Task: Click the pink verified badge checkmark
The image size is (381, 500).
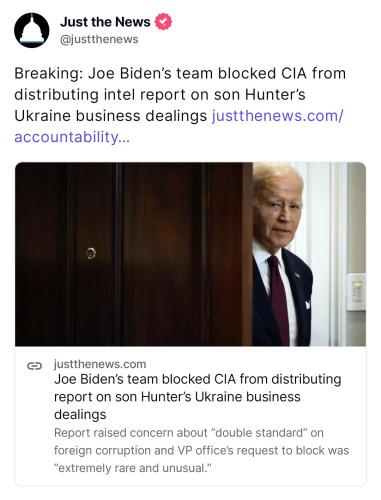Action: 163,22
